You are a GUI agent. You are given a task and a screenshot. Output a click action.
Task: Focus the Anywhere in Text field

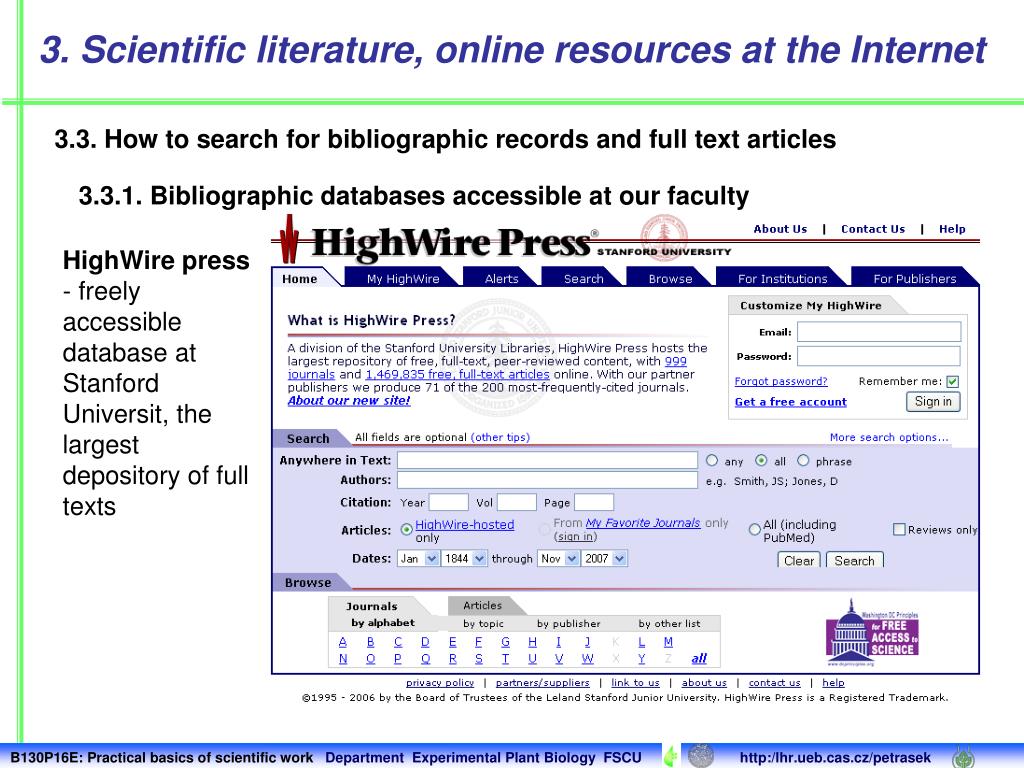547,460
